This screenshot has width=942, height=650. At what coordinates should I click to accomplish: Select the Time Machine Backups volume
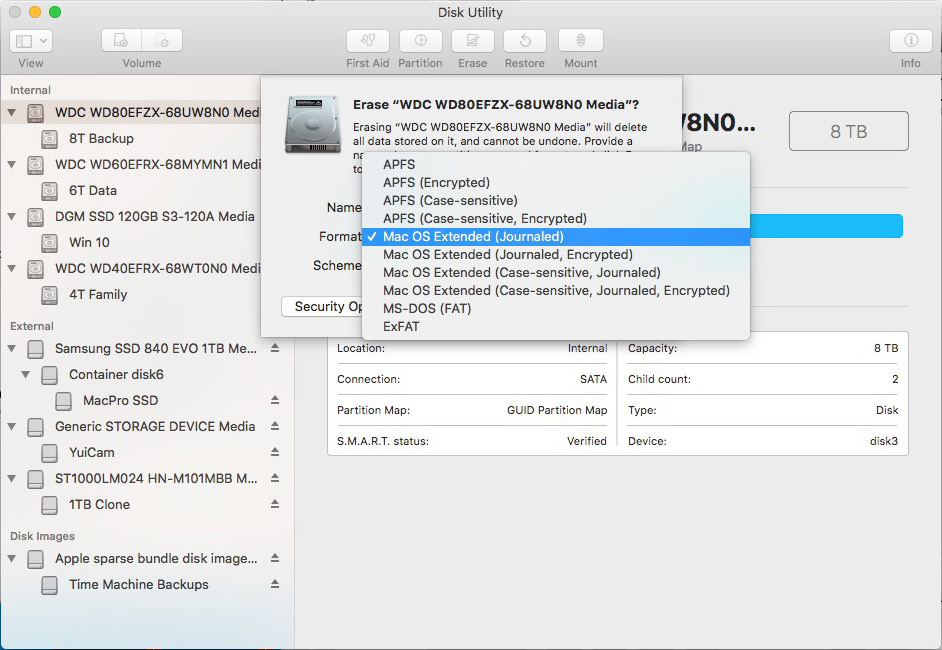click(138, 585)
